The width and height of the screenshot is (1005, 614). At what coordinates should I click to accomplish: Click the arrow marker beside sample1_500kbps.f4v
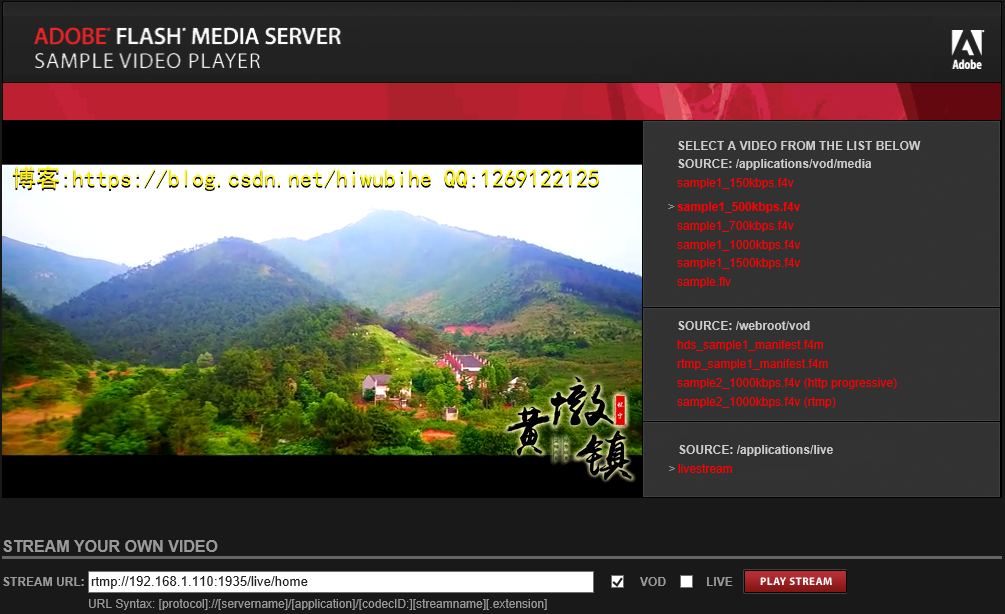[670, 206]
